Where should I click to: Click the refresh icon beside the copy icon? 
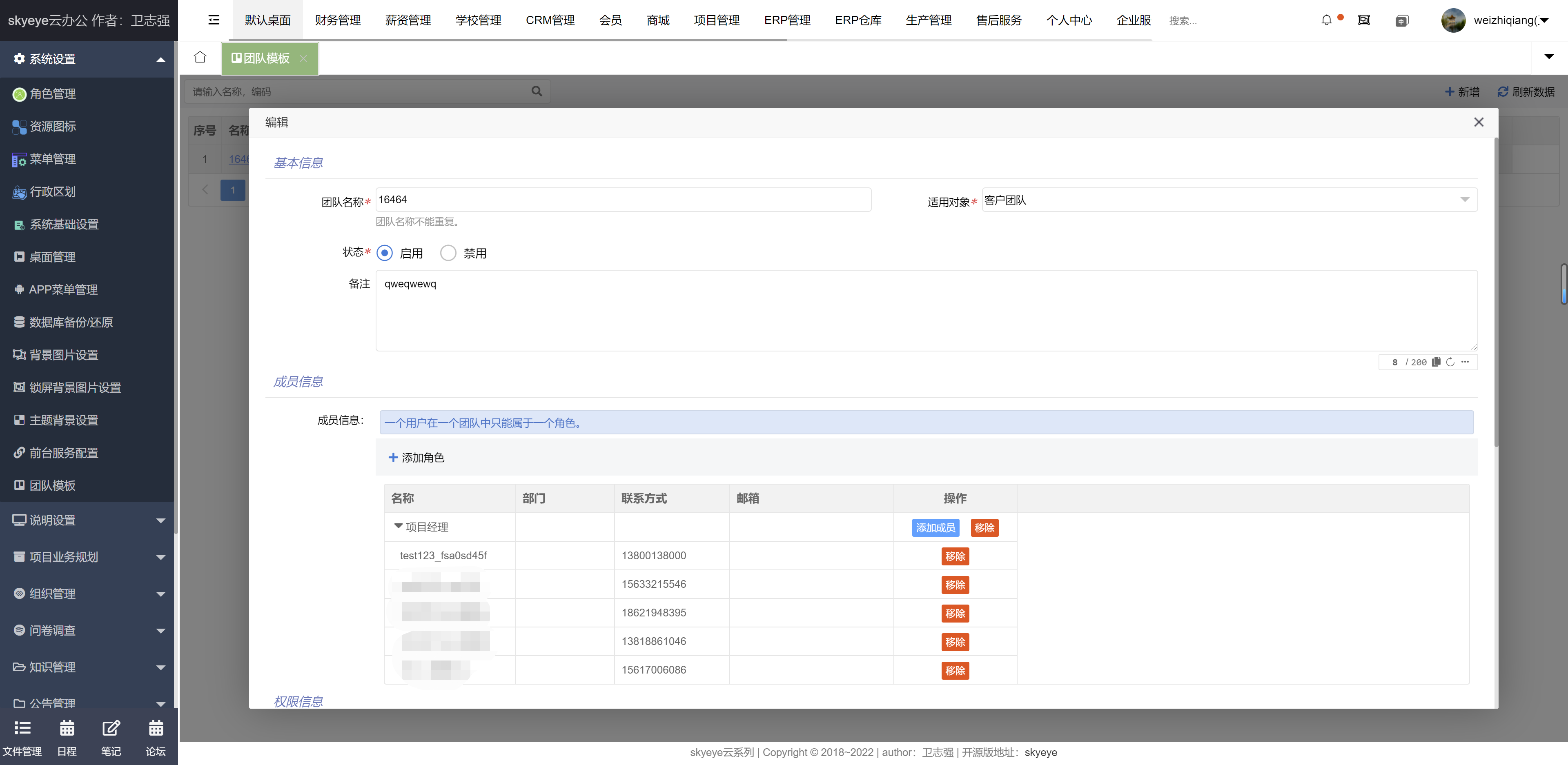click(1450, 362)
